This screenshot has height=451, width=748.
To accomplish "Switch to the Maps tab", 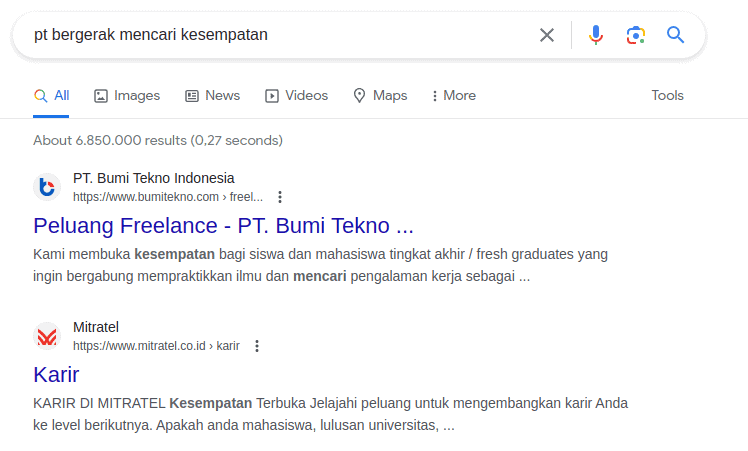I will (x=380, y=96).
